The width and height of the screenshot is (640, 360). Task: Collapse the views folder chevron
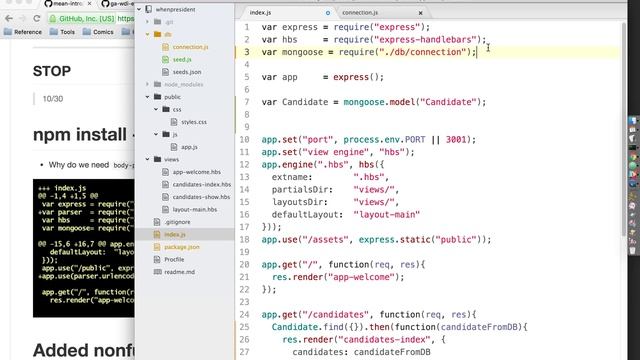pyautogui.click(x=148, y=159)
